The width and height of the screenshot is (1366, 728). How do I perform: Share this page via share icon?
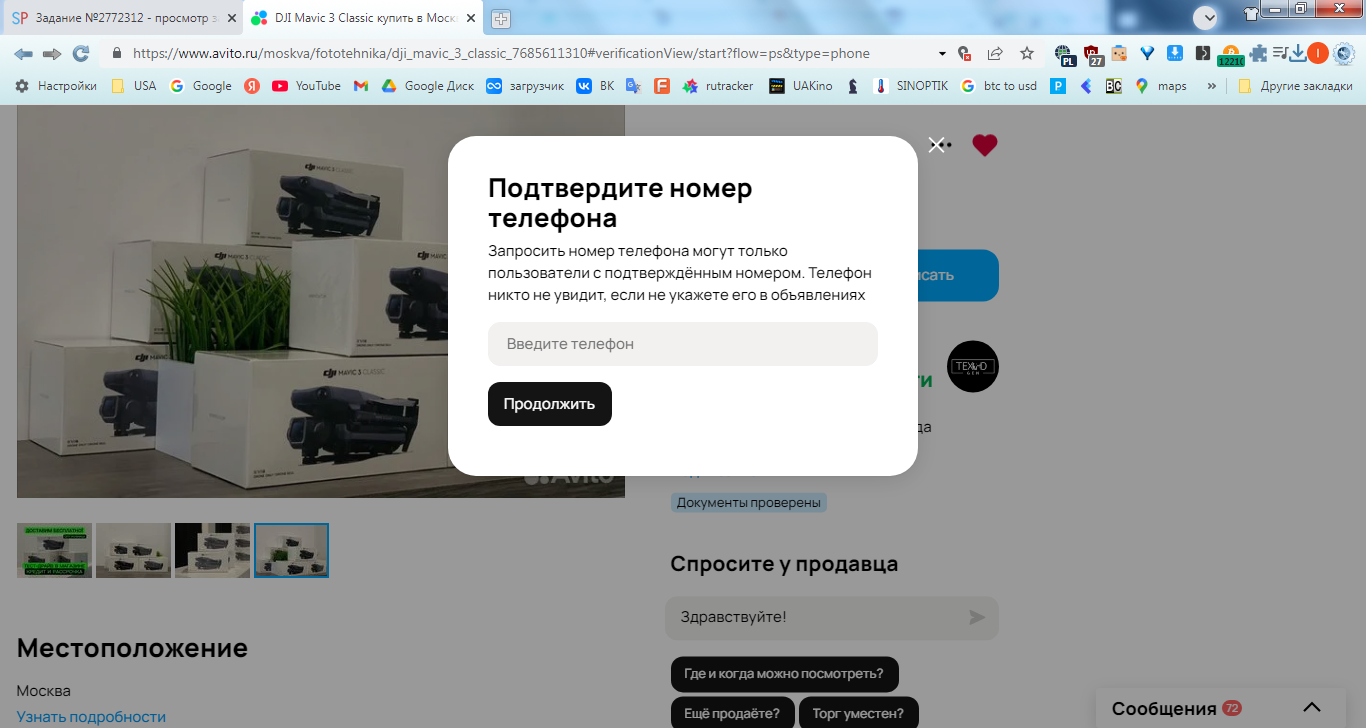coord(995,54)
